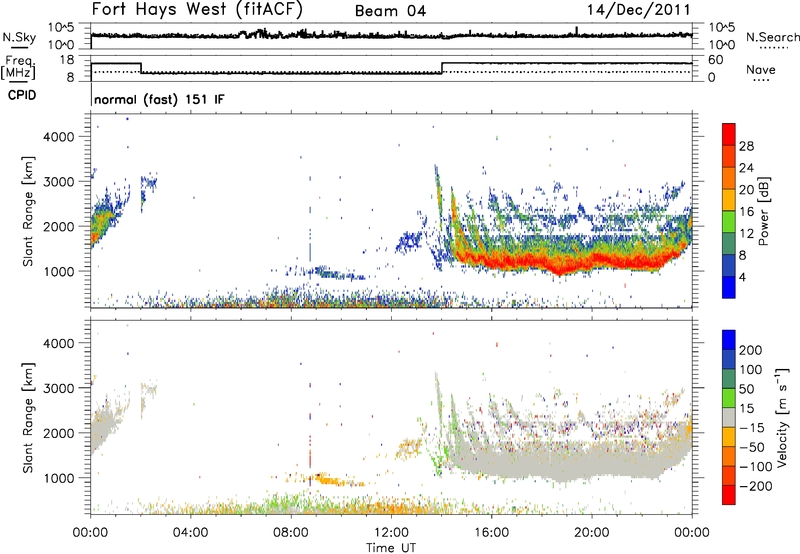800x554 pixels.
Task: Click the '16:00' time axis tick label
Action: tap(491, 533)
